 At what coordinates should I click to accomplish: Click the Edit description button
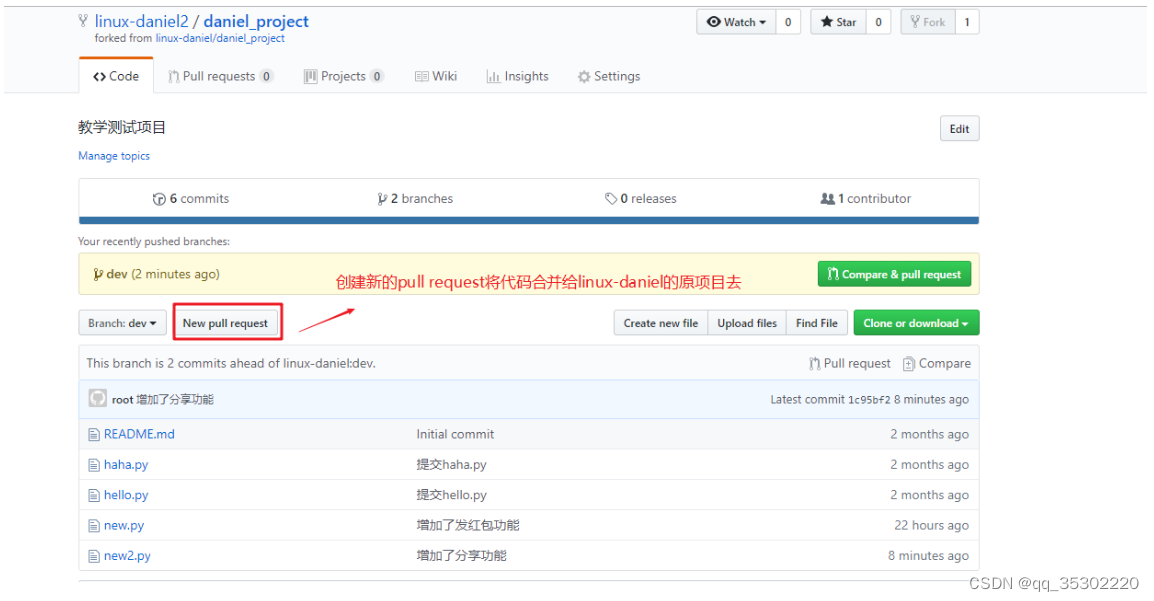(x=959, y=129)
